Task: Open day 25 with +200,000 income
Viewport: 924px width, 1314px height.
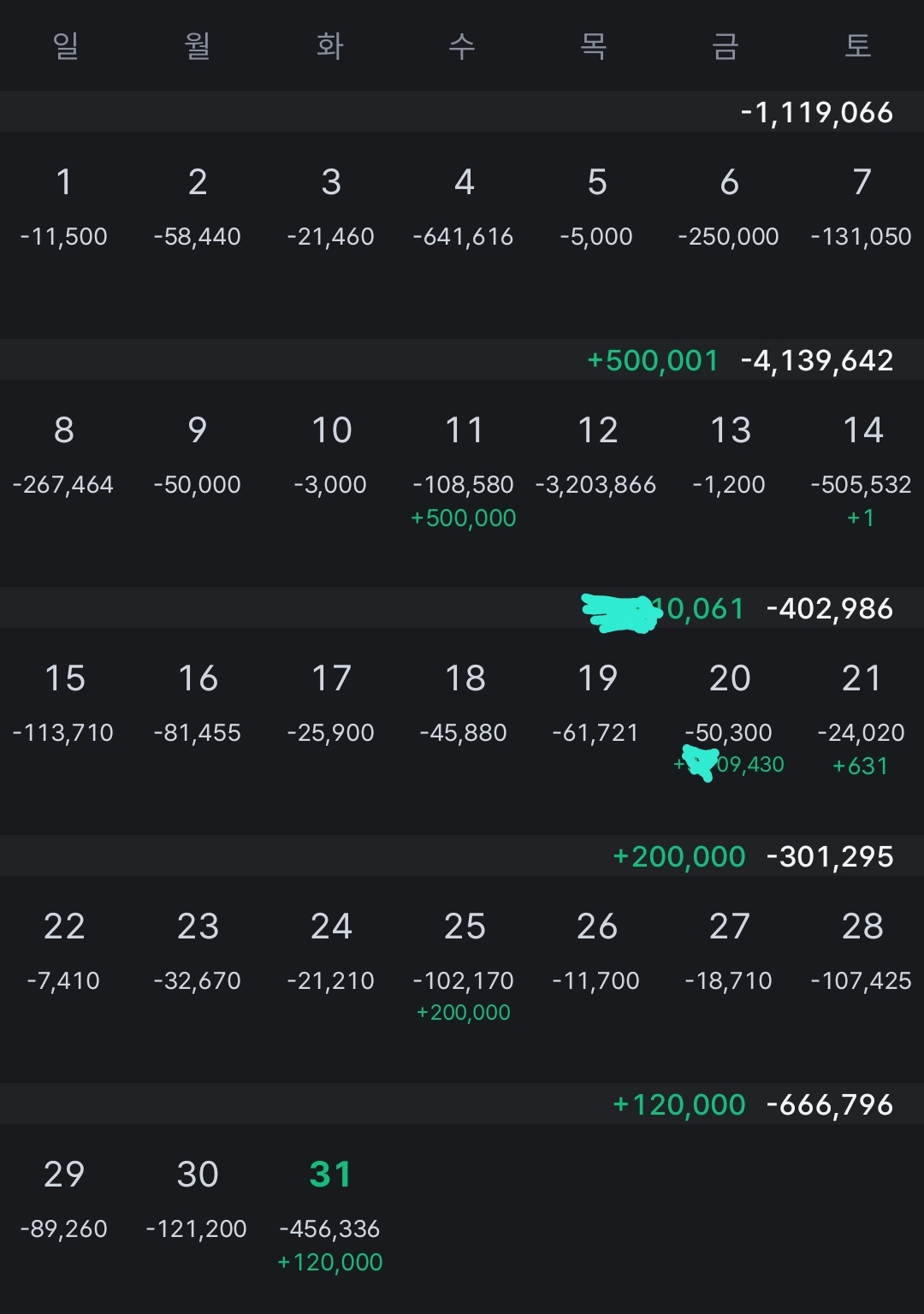Action: point(464,926)
